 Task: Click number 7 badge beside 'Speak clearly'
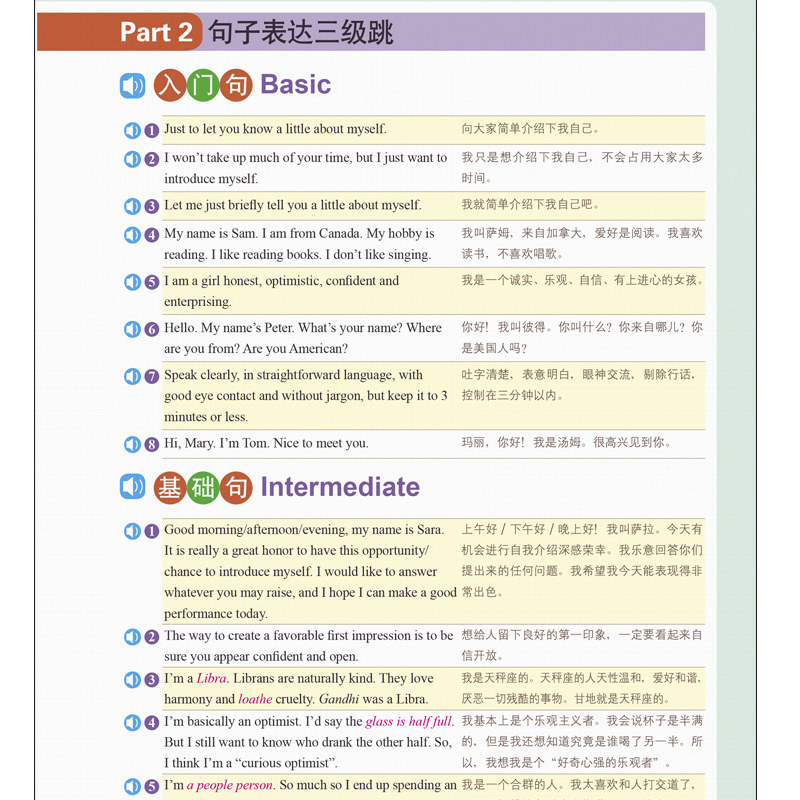click(152, 377)
